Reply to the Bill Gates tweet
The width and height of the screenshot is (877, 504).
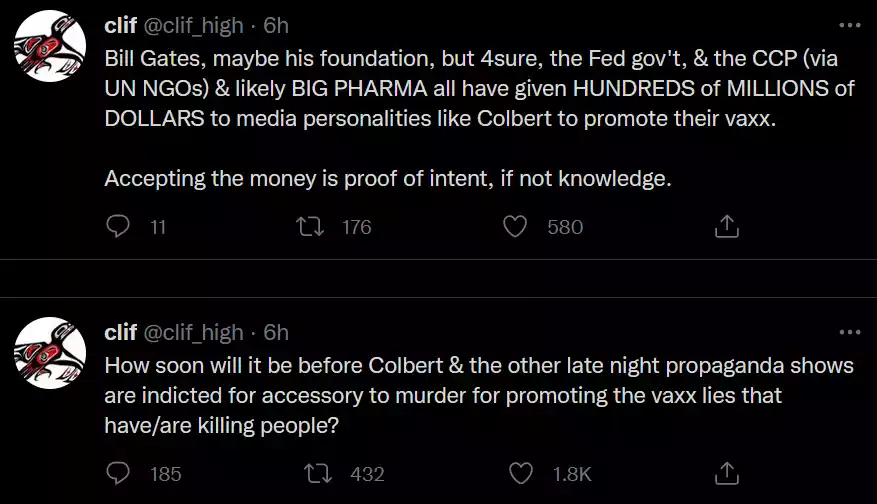point(119,227)
